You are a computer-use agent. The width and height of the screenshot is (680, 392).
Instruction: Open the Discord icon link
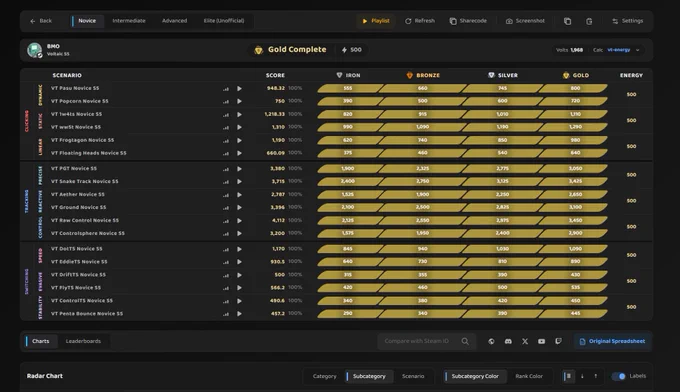pos(508,342)
